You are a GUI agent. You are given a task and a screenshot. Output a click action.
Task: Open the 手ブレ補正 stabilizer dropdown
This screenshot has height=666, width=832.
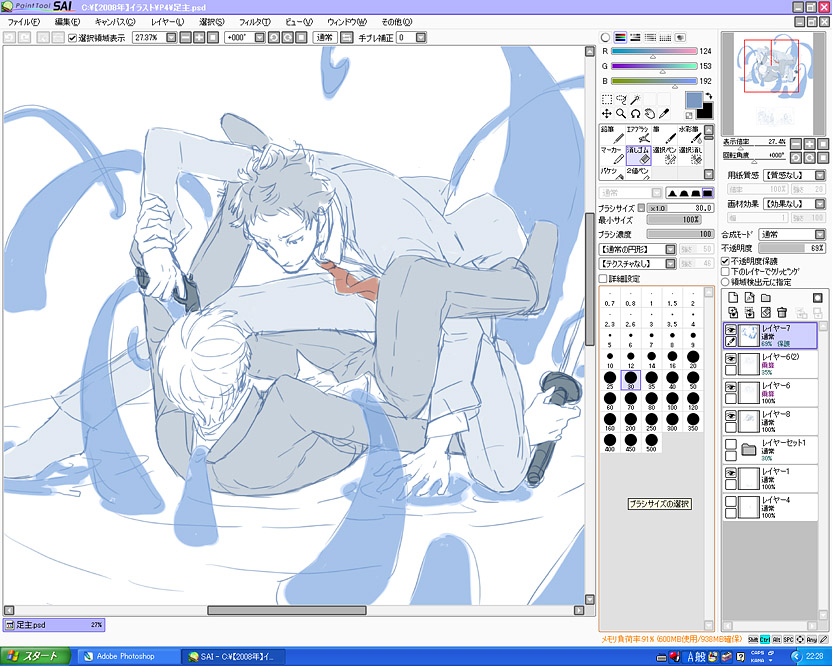pos(421,38)
